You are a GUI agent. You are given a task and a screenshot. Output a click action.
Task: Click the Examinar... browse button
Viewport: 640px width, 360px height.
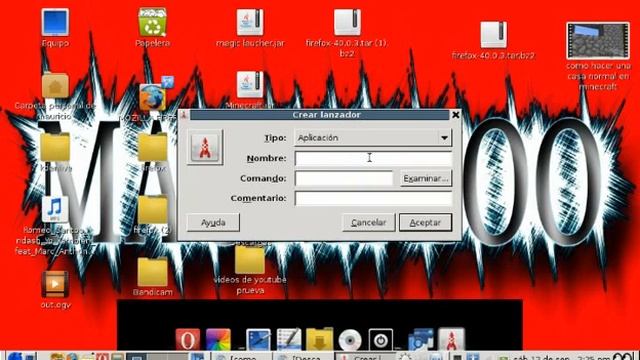click(426, 178)
